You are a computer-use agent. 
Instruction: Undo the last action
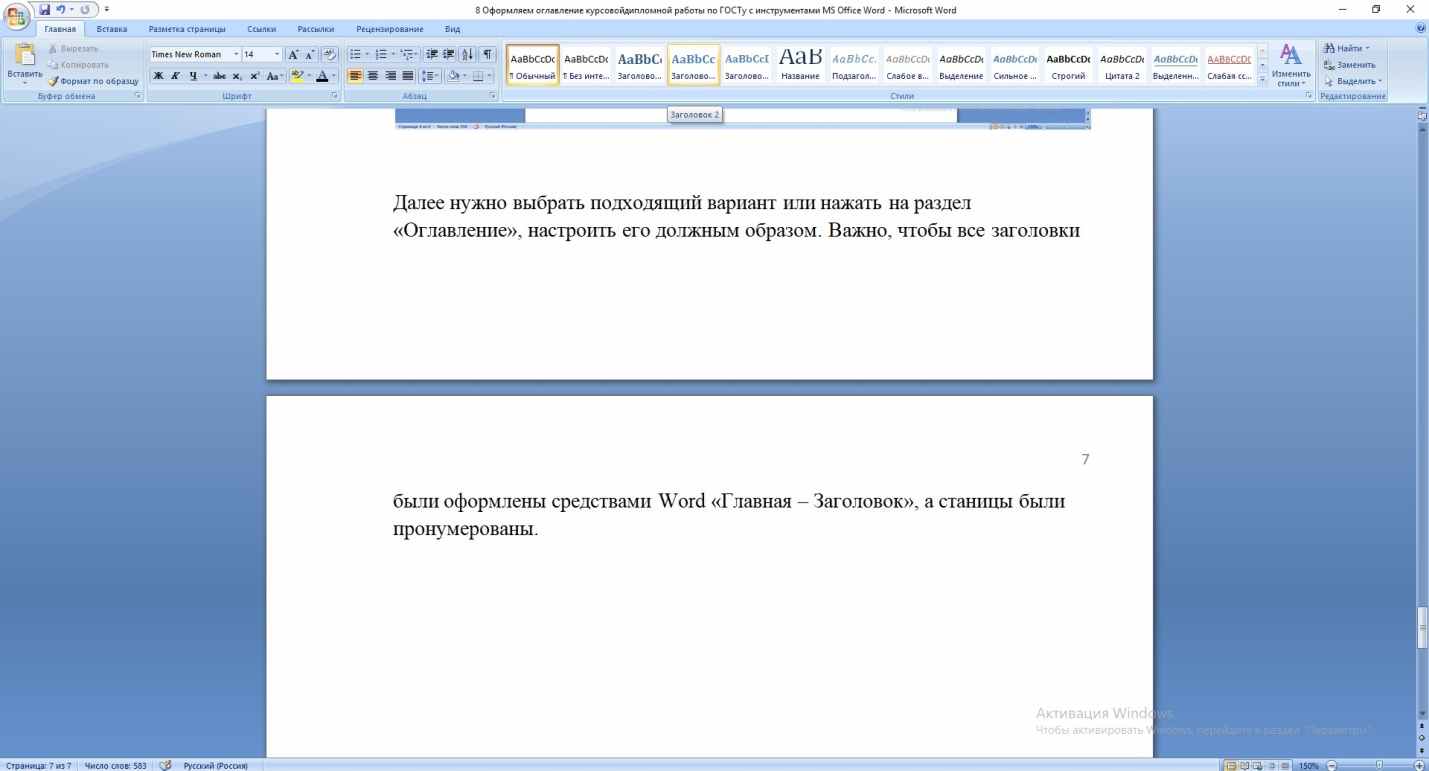pyautogui.click(x=61, y=10)
